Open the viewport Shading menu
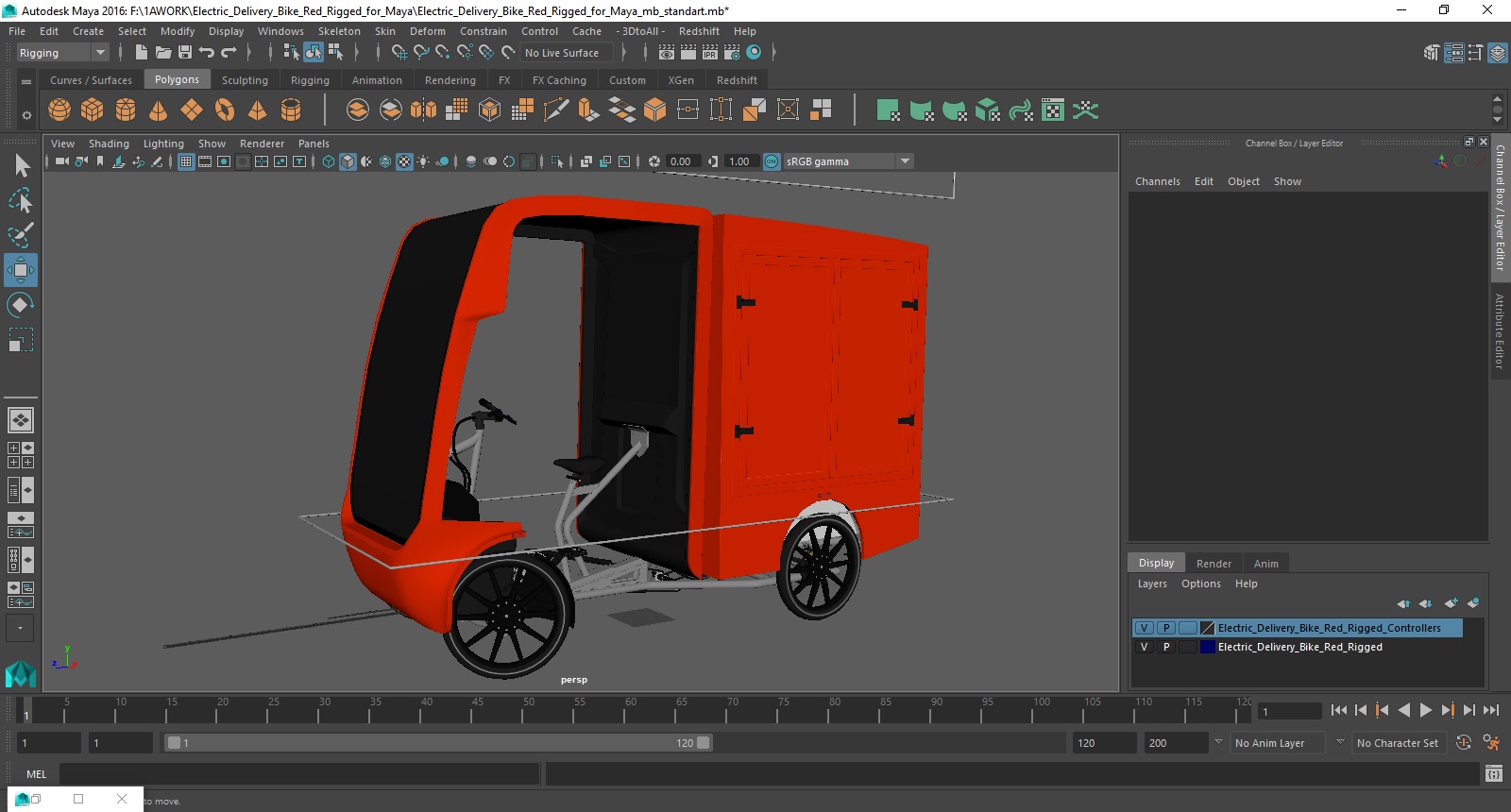Viewport: 1511px width, 812px height. tap(109, 144)
